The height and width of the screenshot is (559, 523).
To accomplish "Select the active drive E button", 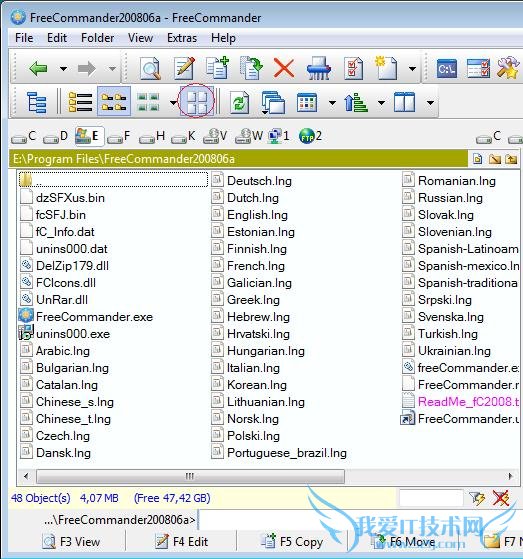I will [x=89, y=136].
